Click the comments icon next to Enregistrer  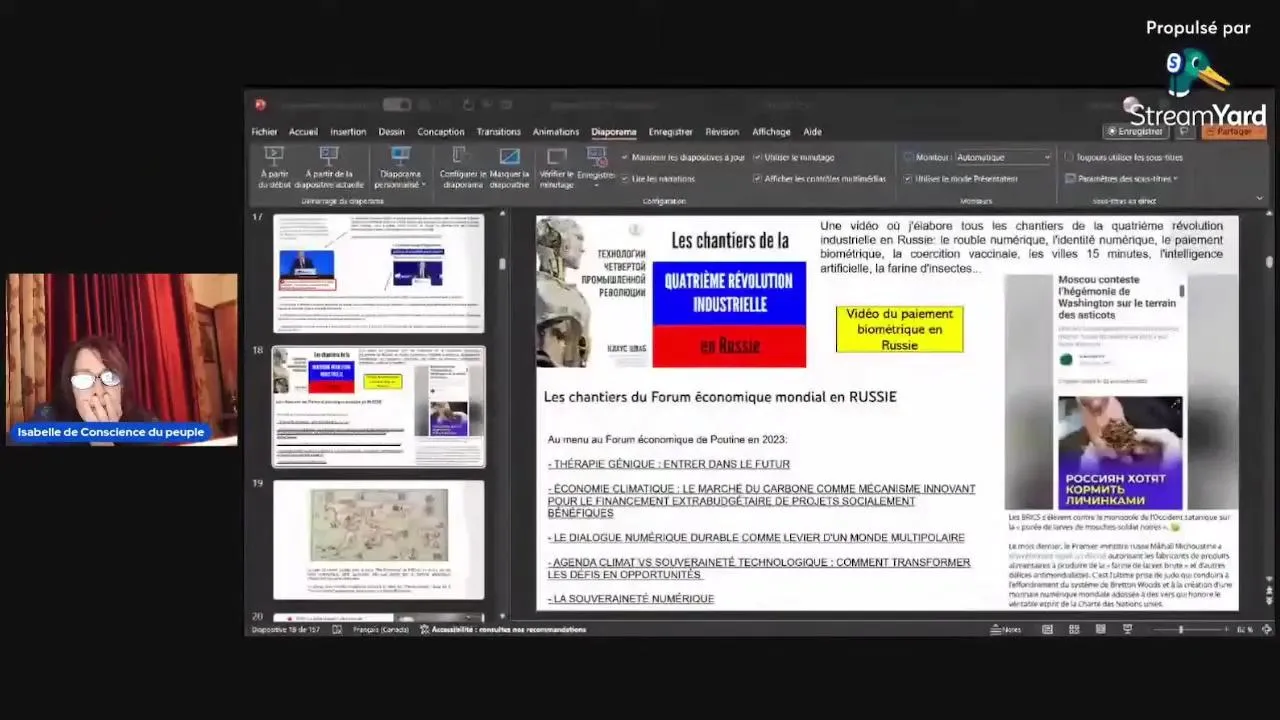point(1184,131)
